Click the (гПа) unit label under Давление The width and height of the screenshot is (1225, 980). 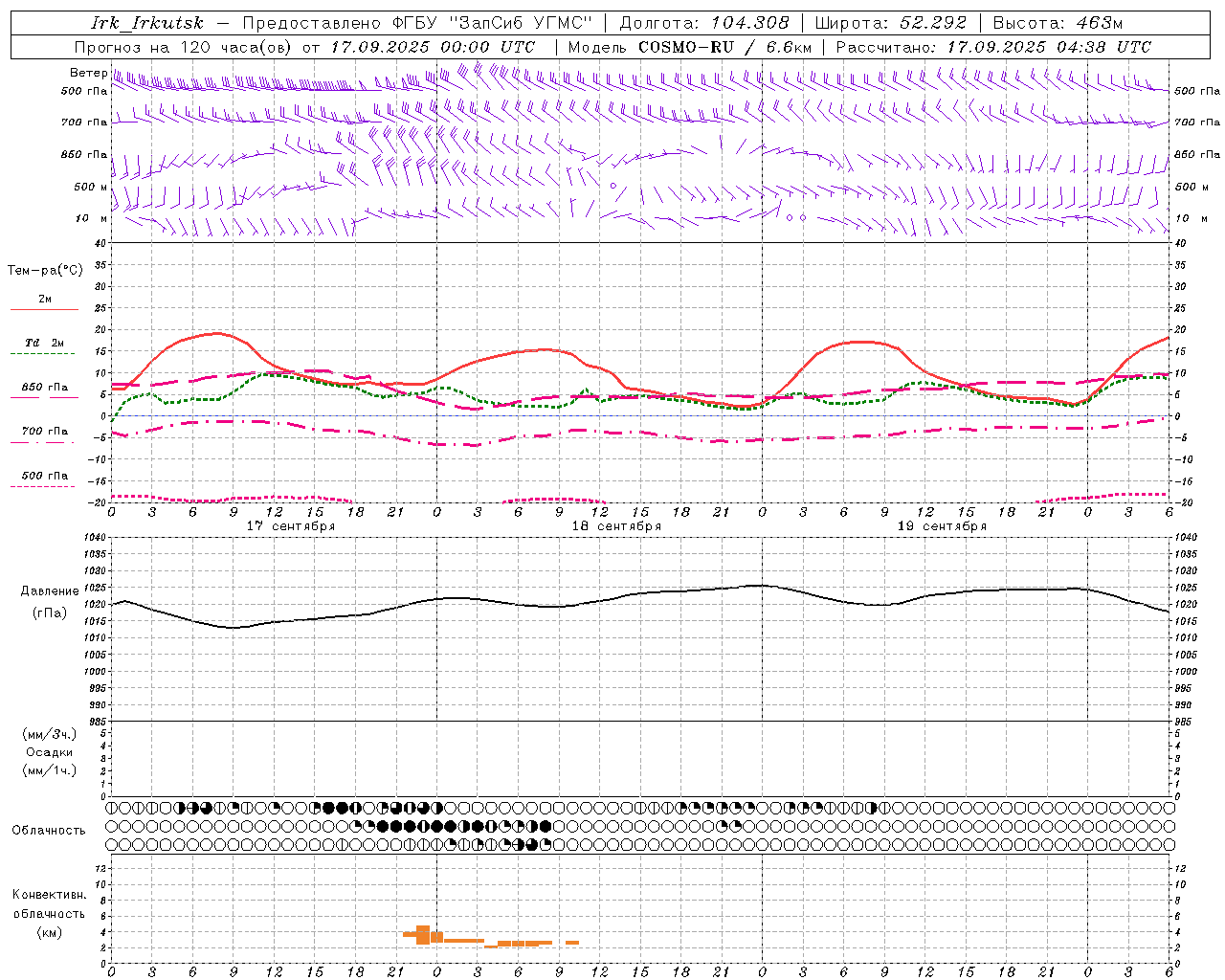[50, 613]
